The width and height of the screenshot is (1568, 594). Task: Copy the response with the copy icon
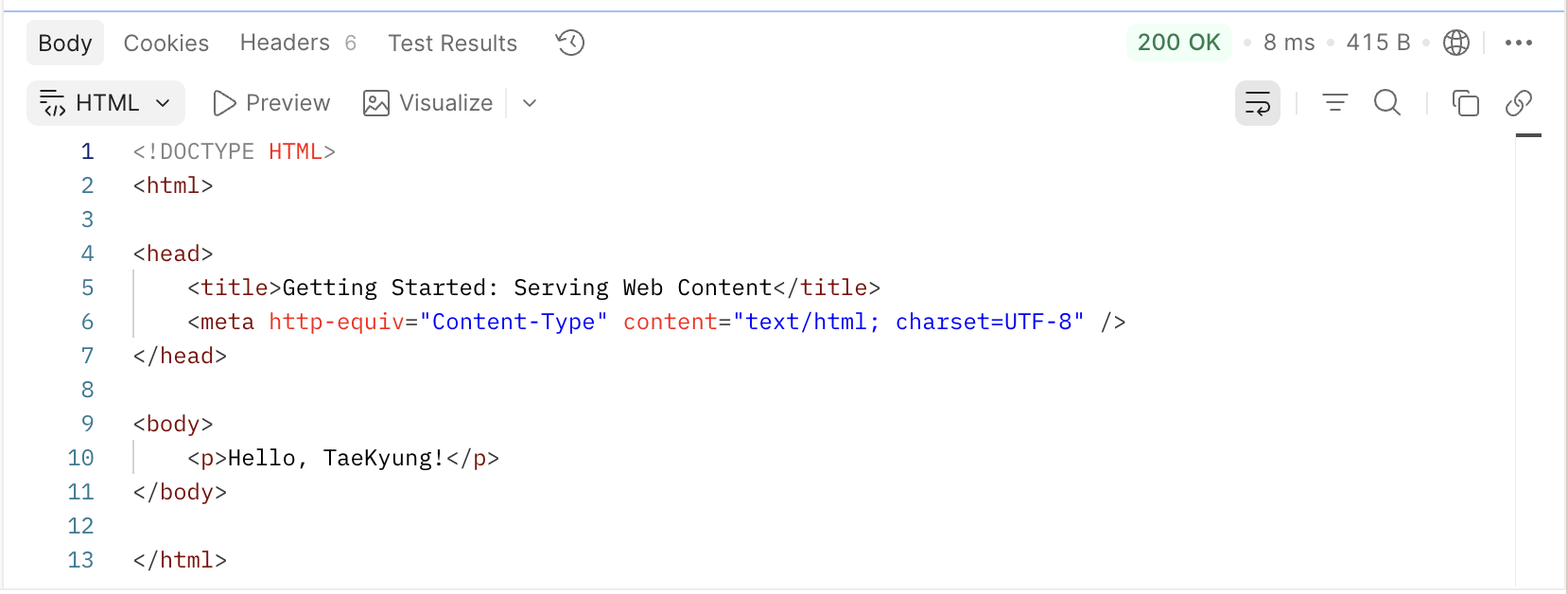pos(1465,102)
